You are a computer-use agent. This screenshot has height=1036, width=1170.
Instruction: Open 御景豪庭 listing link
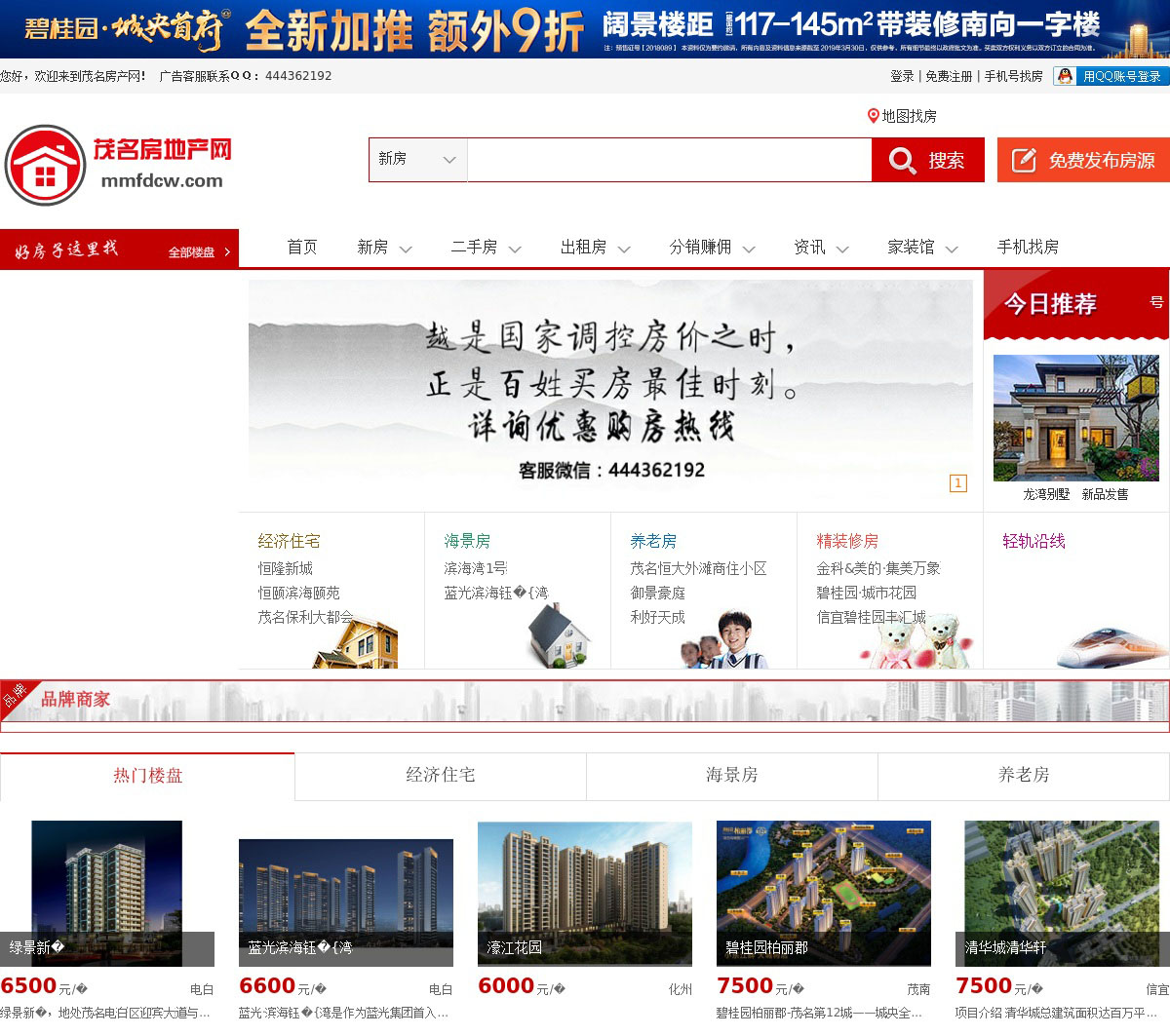click(657, 593)
